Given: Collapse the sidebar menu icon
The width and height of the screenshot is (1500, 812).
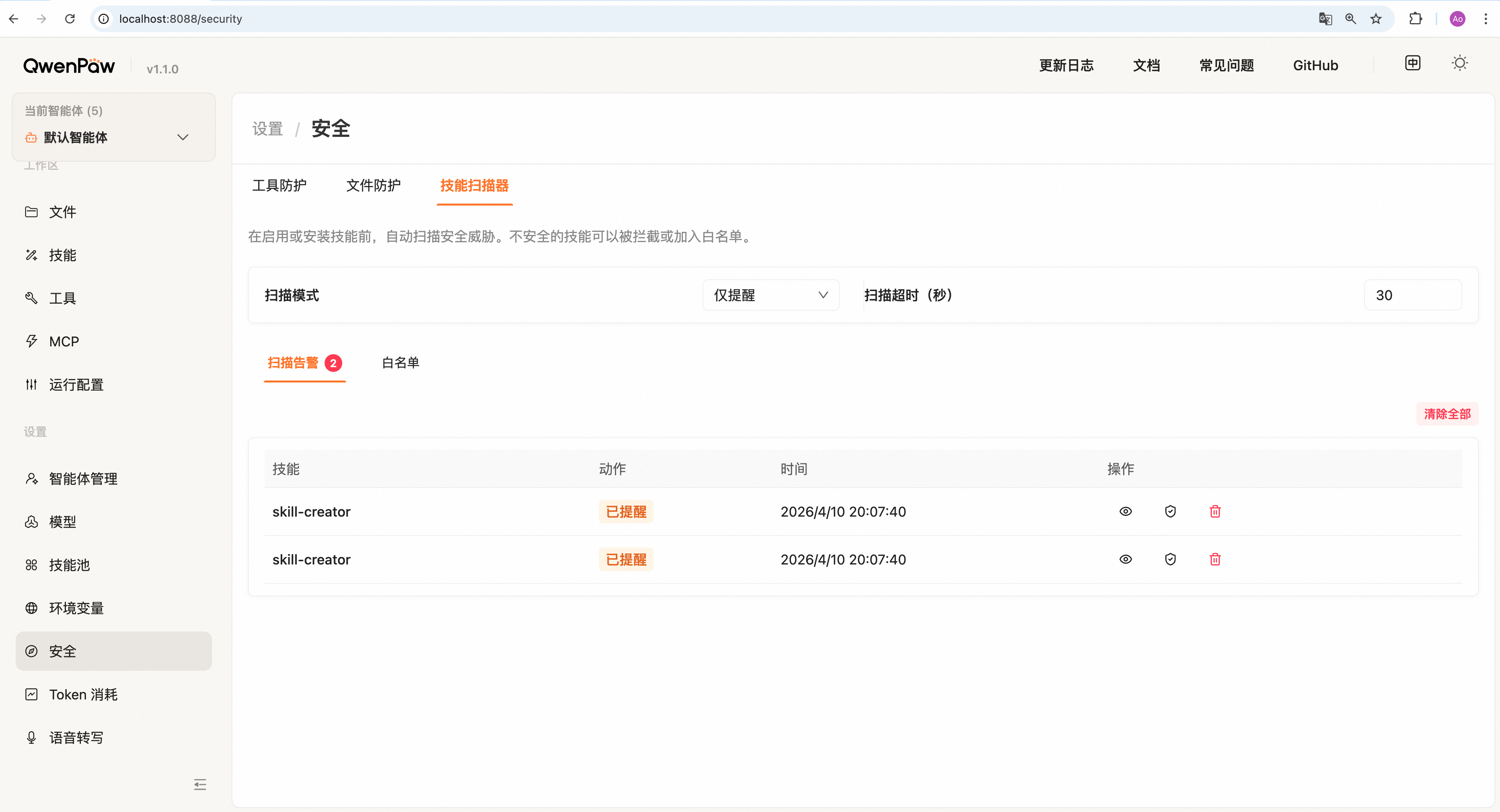Looking at the screenshot, I should click(x=200, y=784).
